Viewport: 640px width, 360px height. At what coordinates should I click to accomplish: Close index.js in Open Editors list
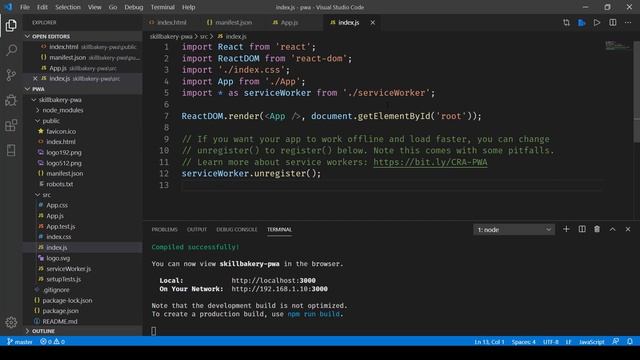pyautogui.click(x=35, y=78)
